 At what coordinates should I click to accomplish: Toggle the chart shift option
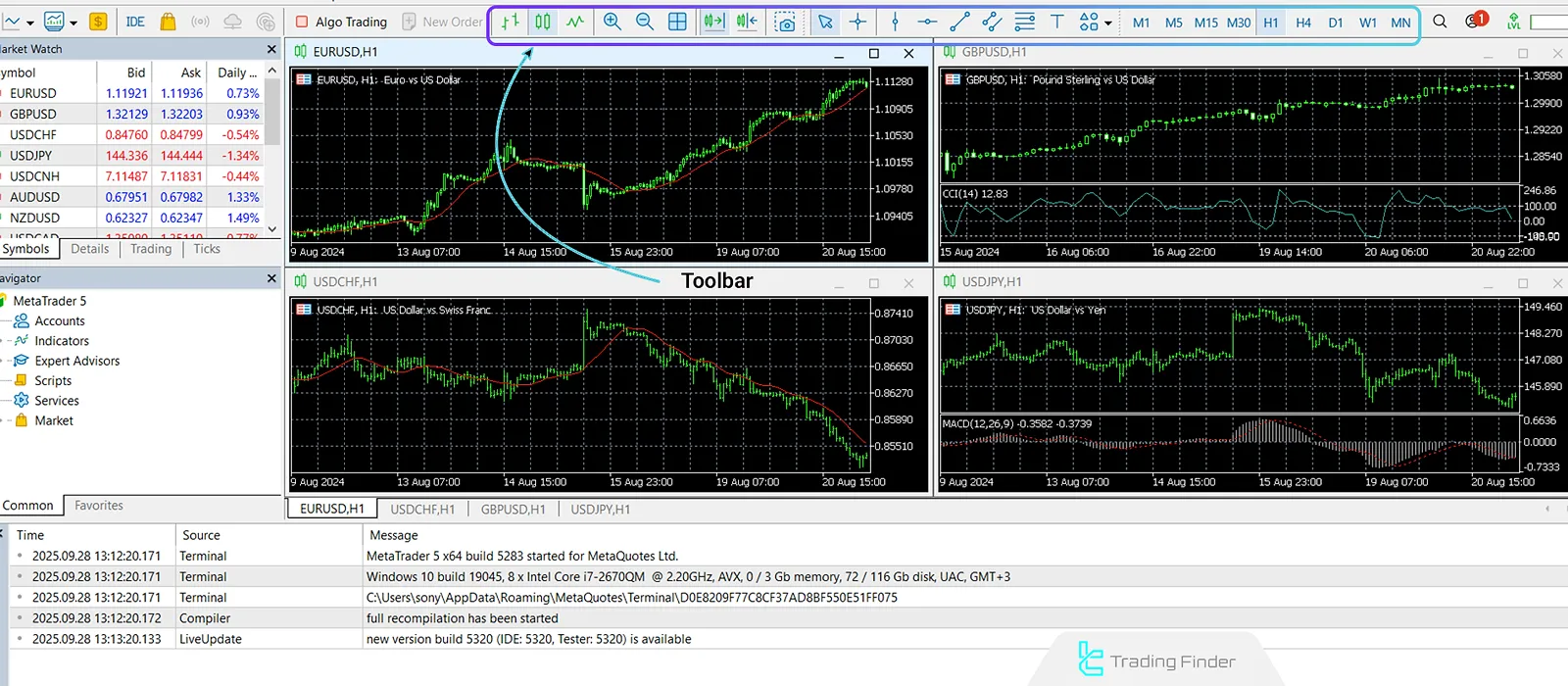pyautogui.click(x=747, y=22)
